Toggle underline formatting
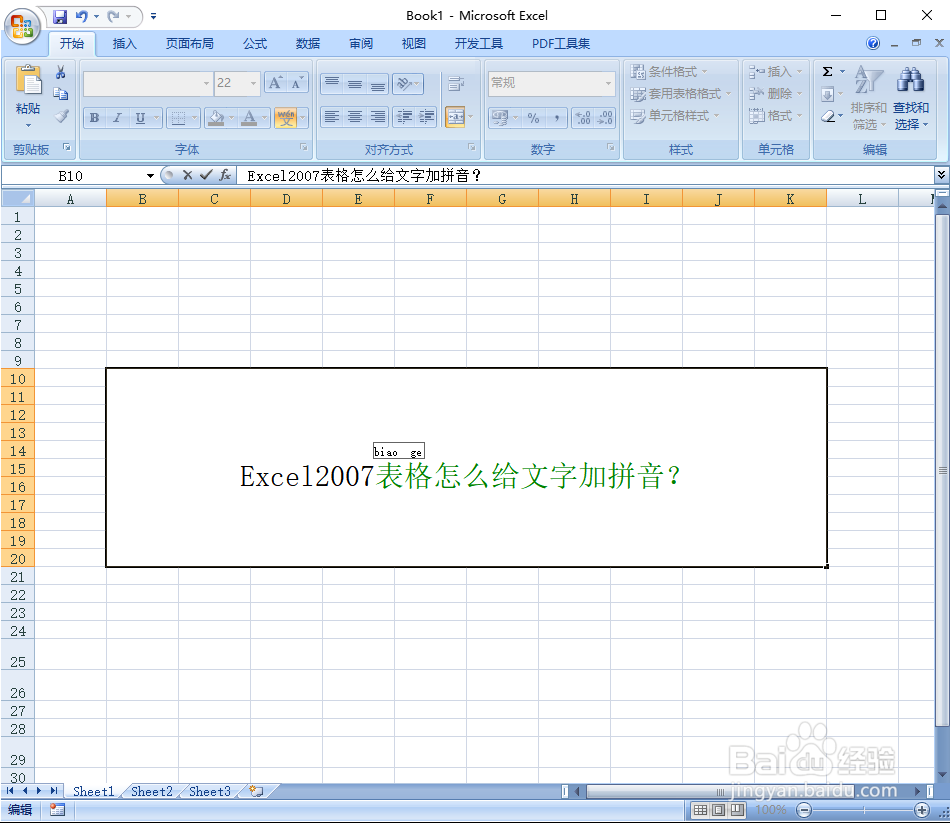The width and height of the screenshot is (950, 823). pos(141,118)
